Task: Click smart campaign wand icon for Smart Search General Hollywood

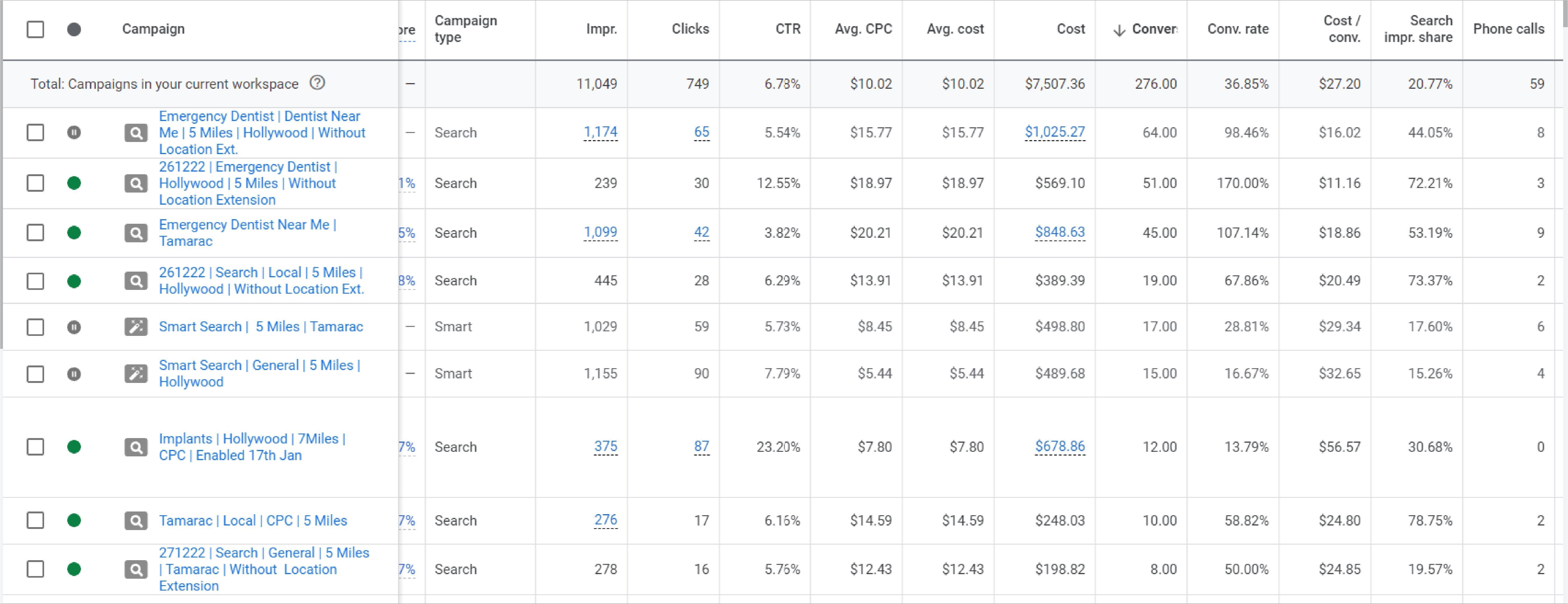Action: click(136, 373)
